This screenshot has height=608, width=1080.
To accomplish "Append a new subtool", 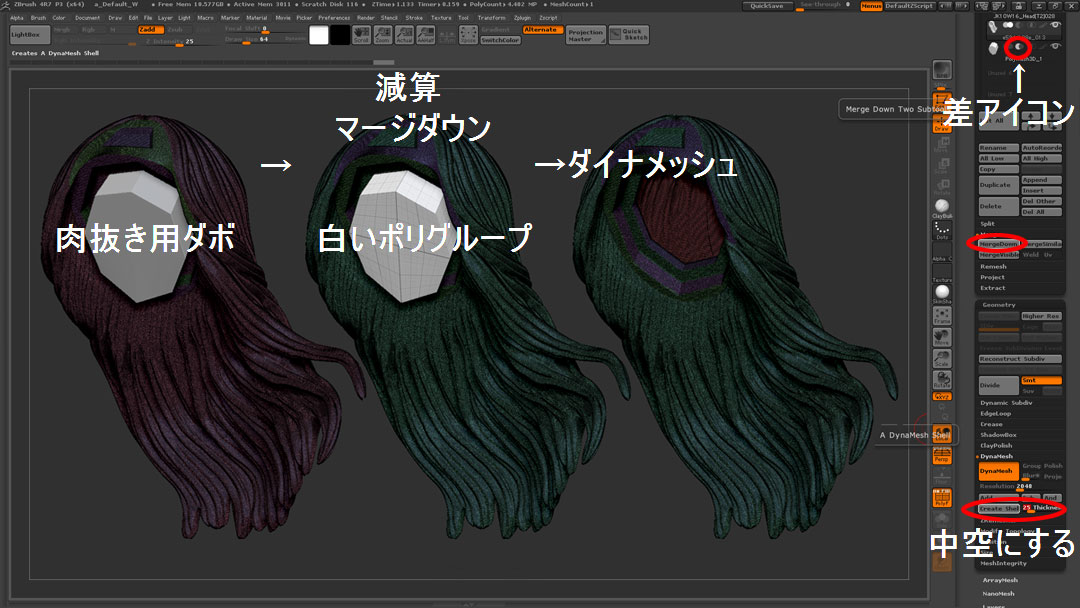I will coord(1041,180).
